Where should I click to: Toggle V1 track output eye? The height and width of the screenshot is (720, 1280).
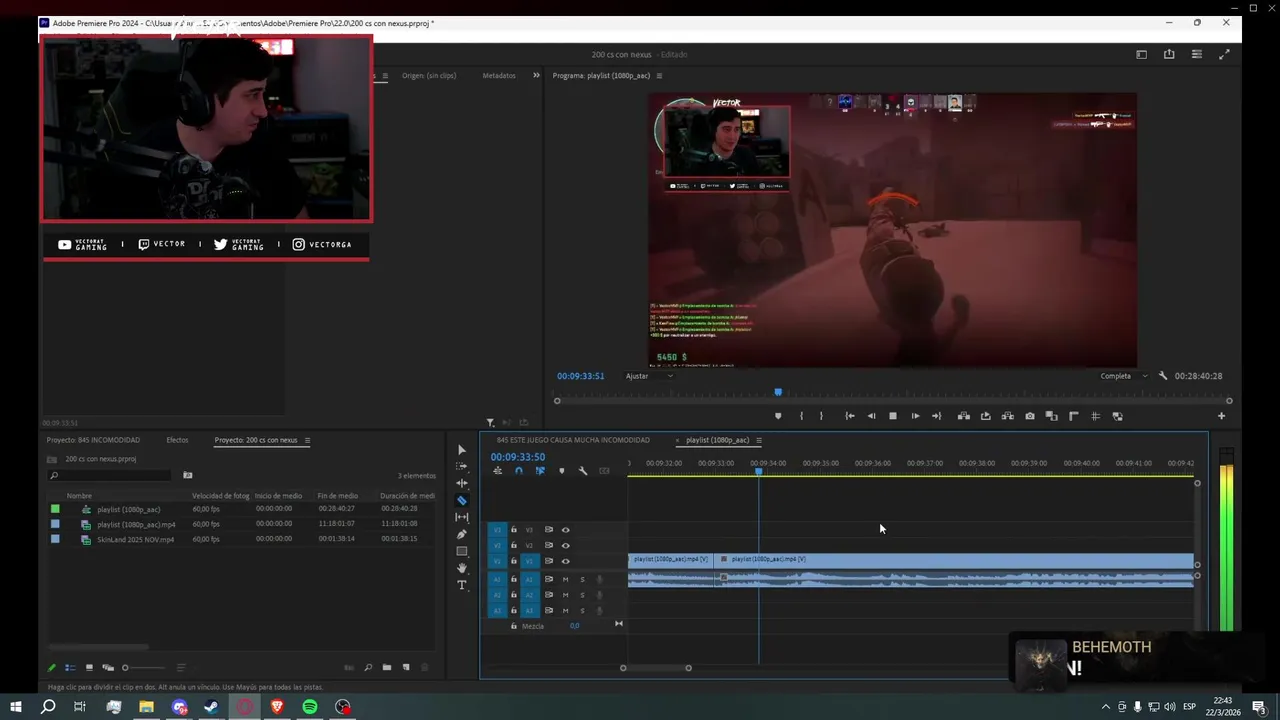pyautogui.click(x=565, y=561)
